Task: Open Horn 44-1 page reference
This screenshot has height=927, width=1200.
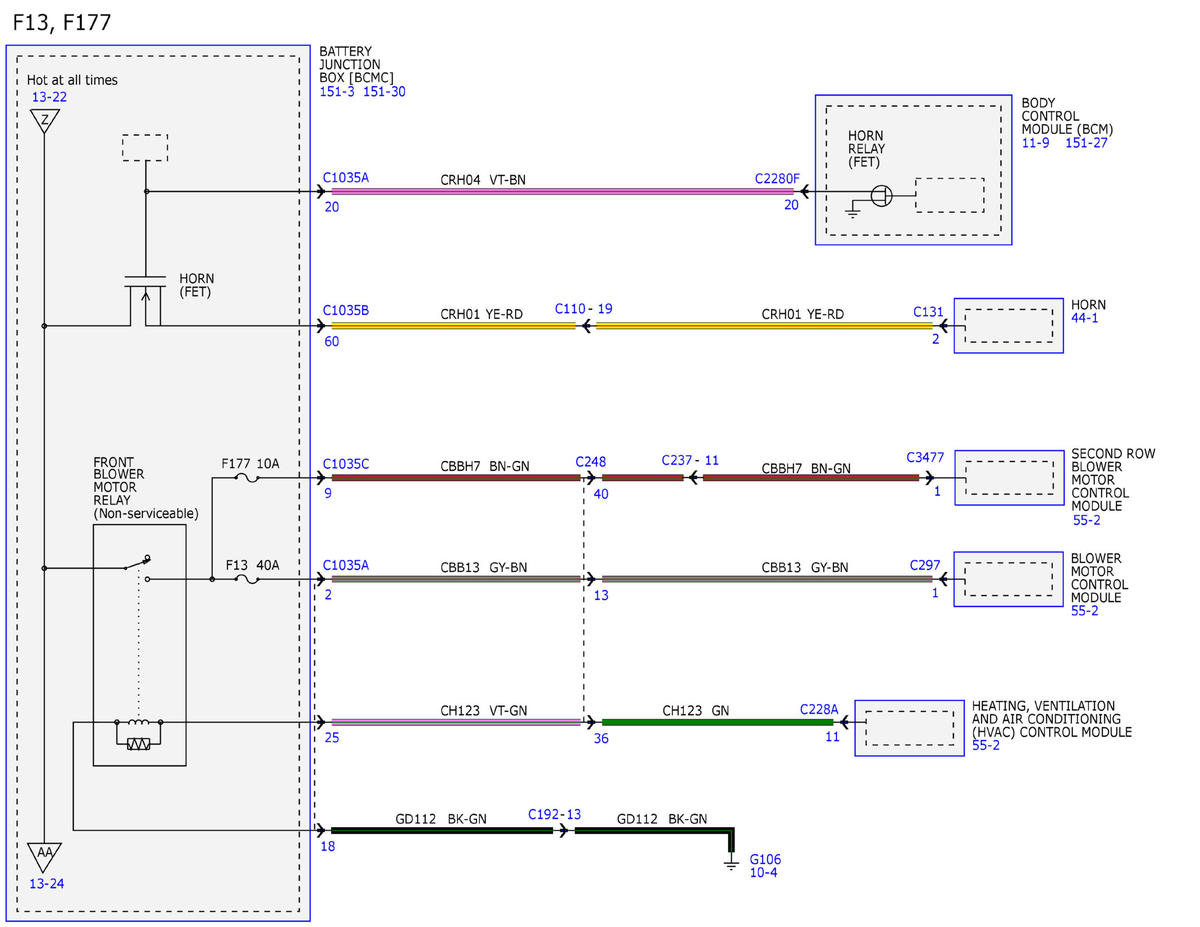Action: (1085, 318)
